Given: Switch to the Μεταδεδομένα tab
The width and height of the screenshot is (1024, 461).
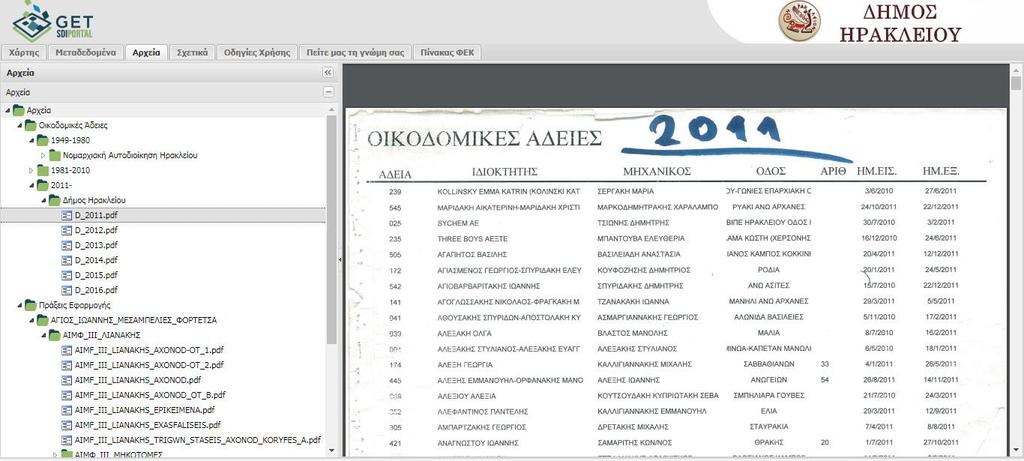Looking at the screenshot, I should coord(86,52).
